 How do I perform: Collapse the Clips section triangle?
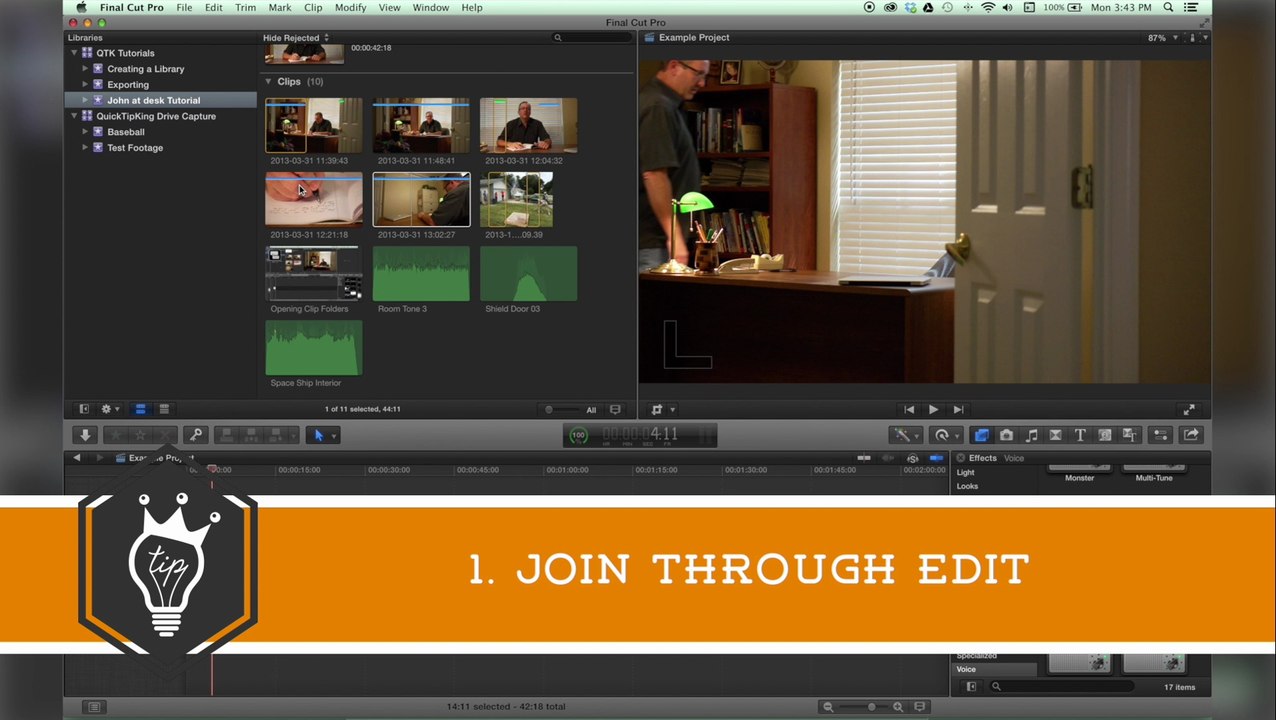tap(268, 81)
